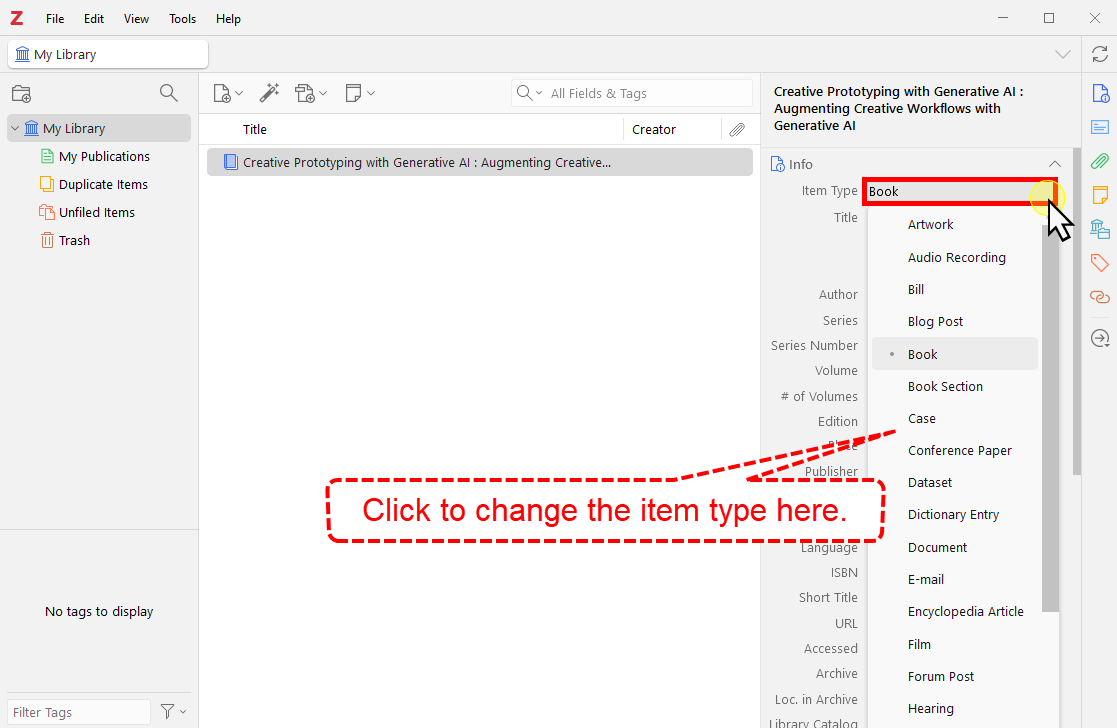Click the Libraries and Collections sidebar icon
The width and height of the screenshot is (1117, 728).
(x=1099, y=229)
